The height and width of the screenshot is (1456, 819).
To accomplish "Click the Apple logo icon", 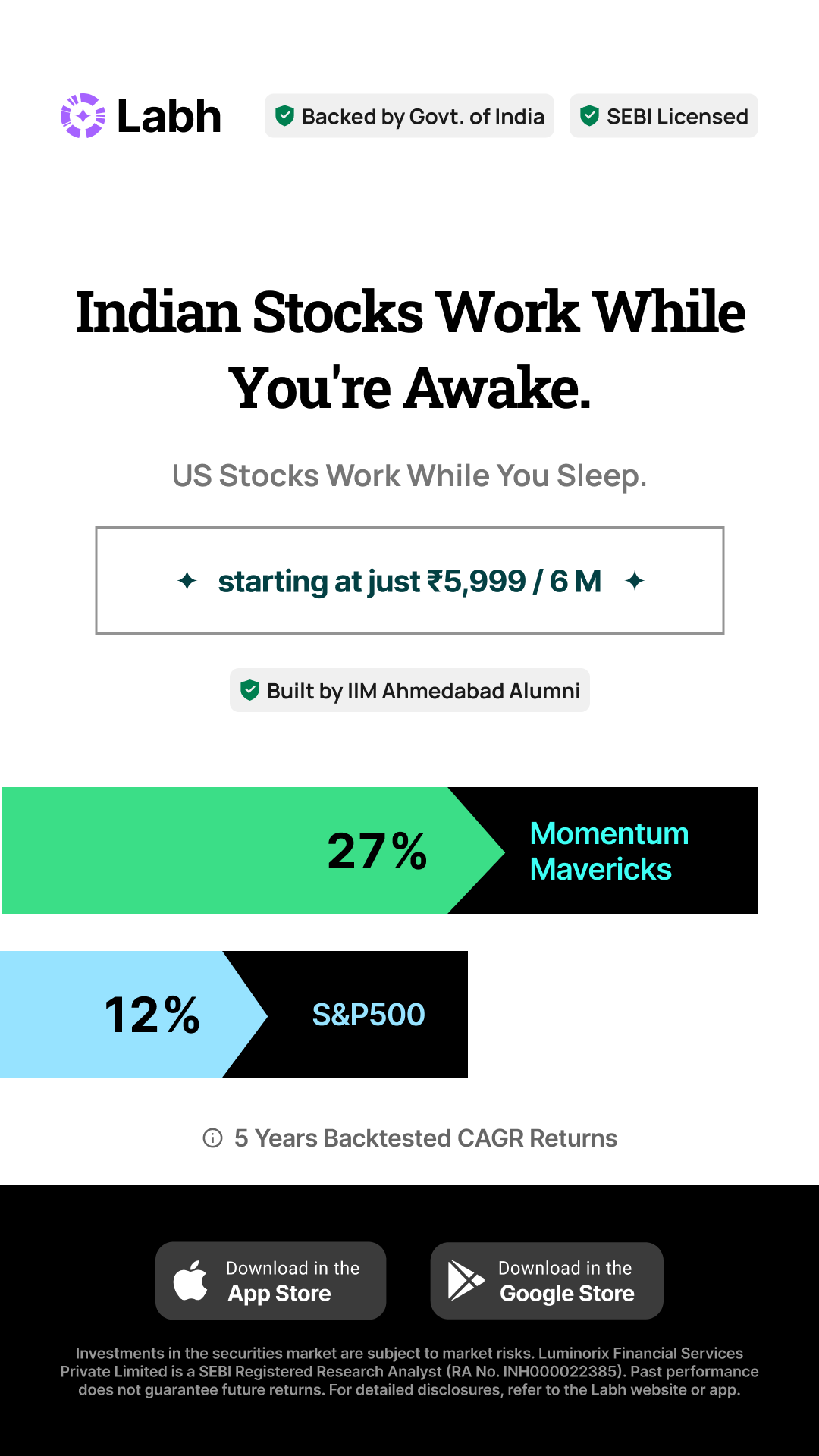I will click(x=190, y=1281).
